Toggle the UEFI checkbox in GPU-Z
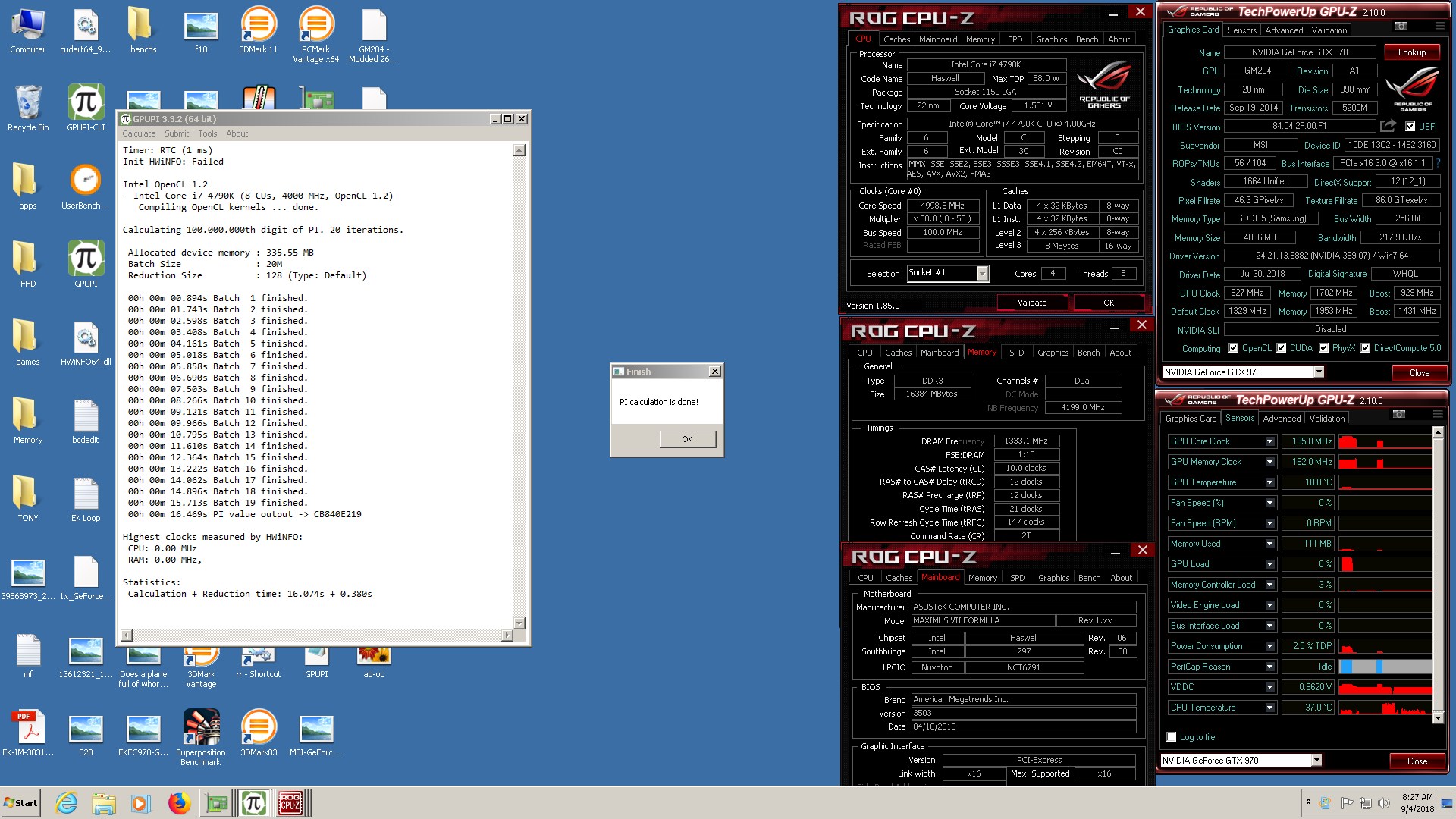 click(x=1410, y=127)
